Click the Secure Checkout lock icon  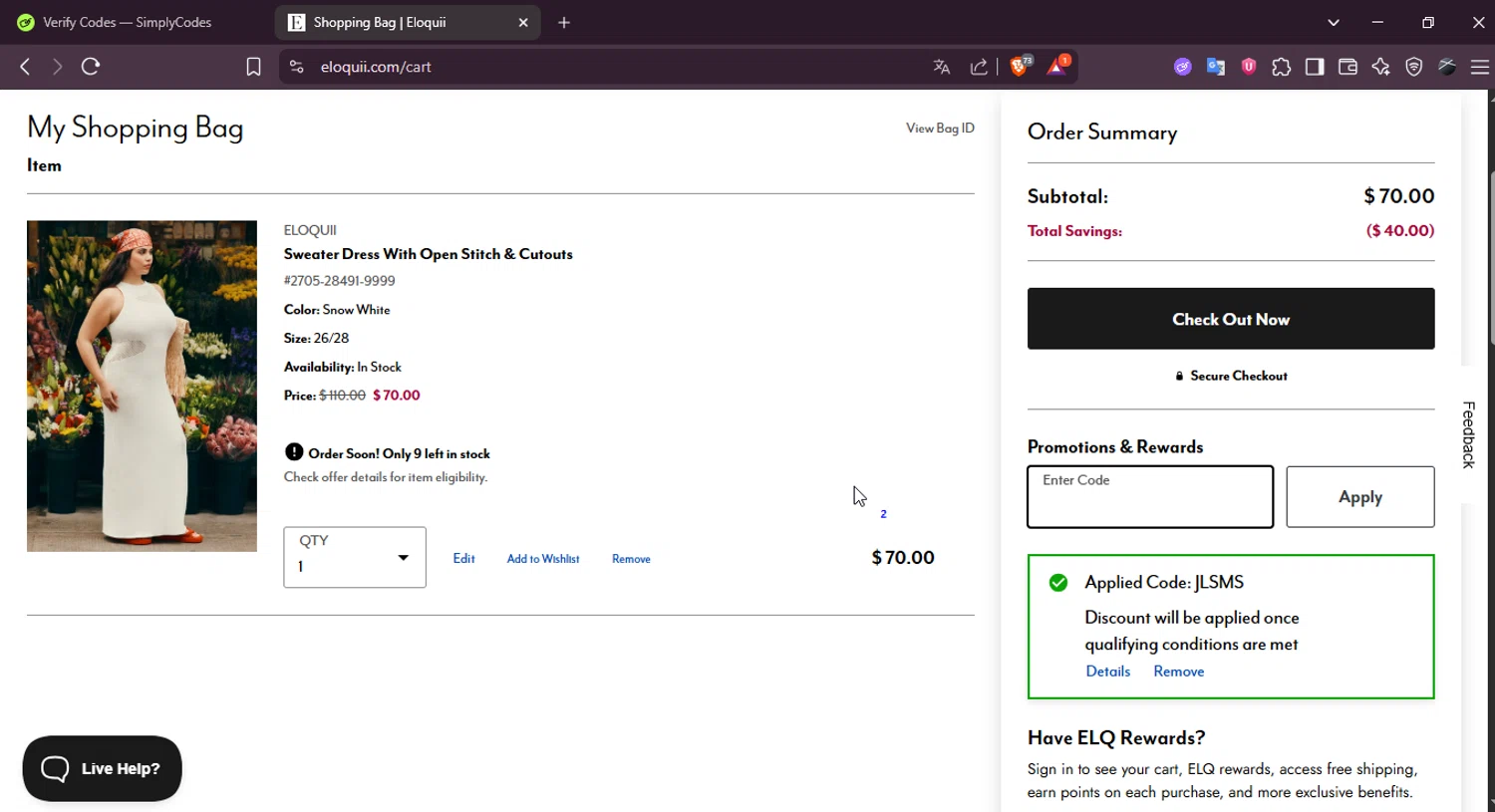coord(1179,376)
